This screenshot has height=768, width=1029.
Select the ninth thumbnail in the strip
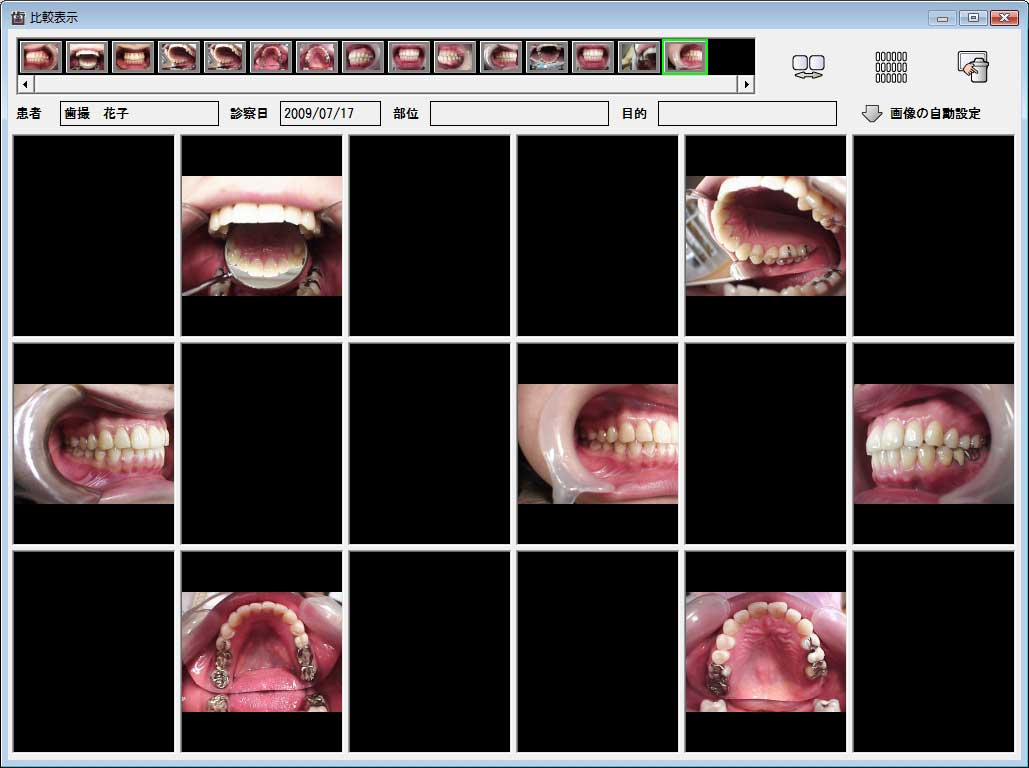click(408, 56)
